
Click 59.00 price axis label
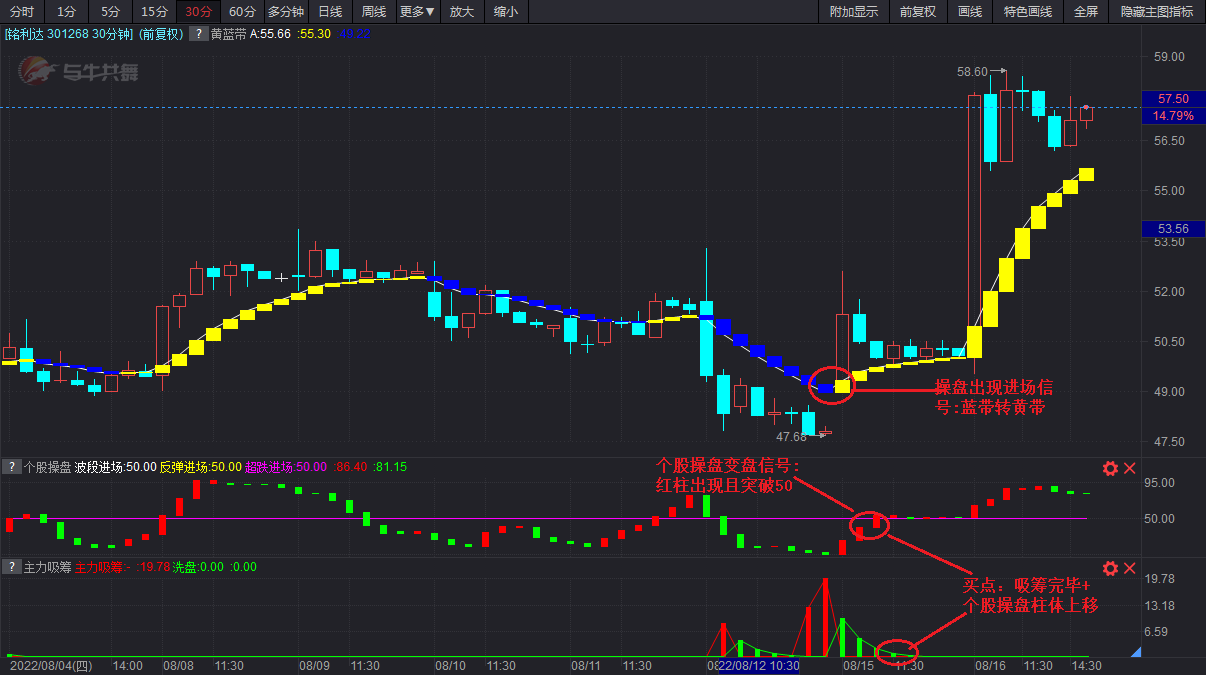[1169, 57]
